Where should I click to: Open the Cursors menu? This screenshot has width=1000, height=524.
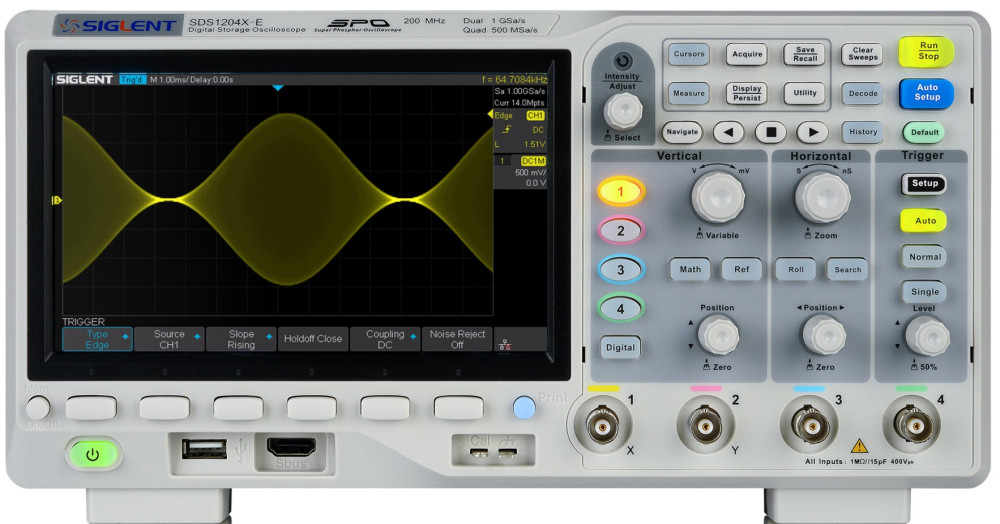pos(689,54)
